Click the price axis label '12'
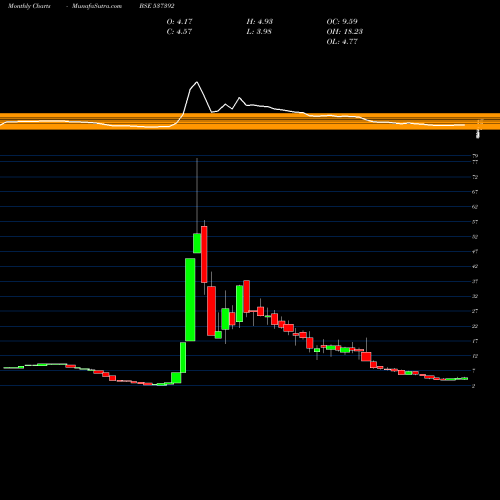 (475, 356)
